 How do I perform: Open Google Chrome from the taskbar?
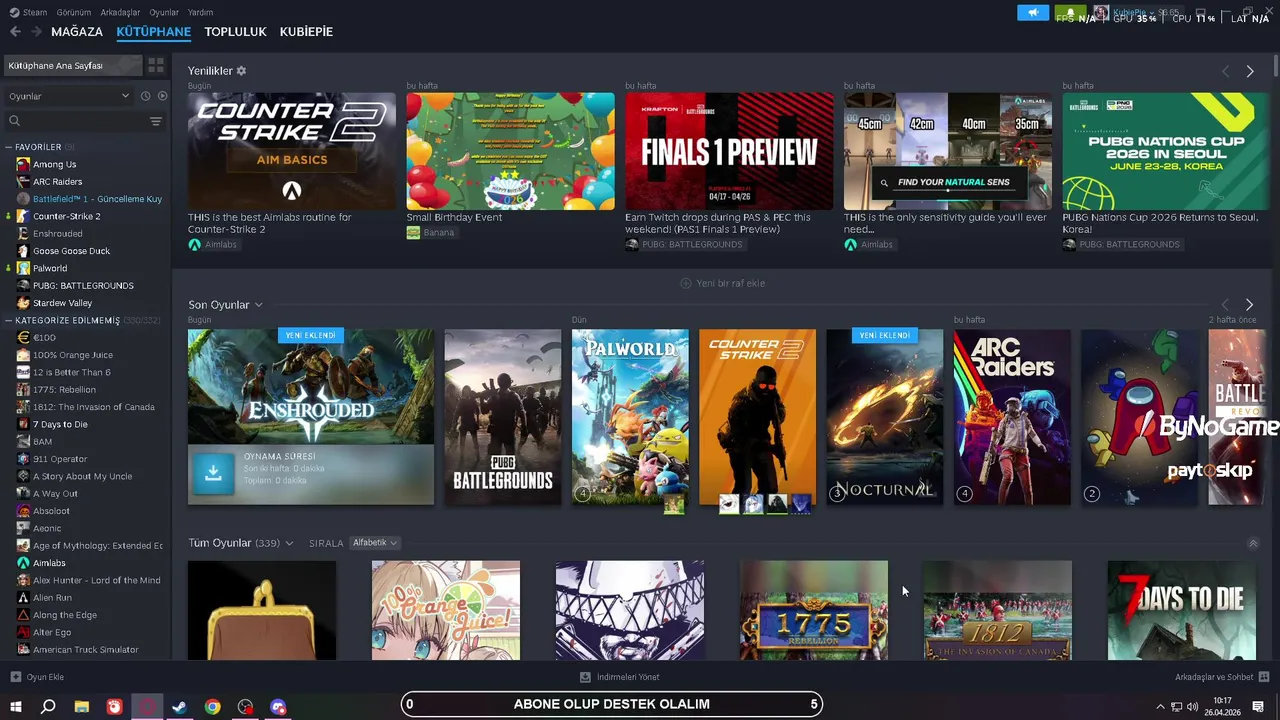213,706
